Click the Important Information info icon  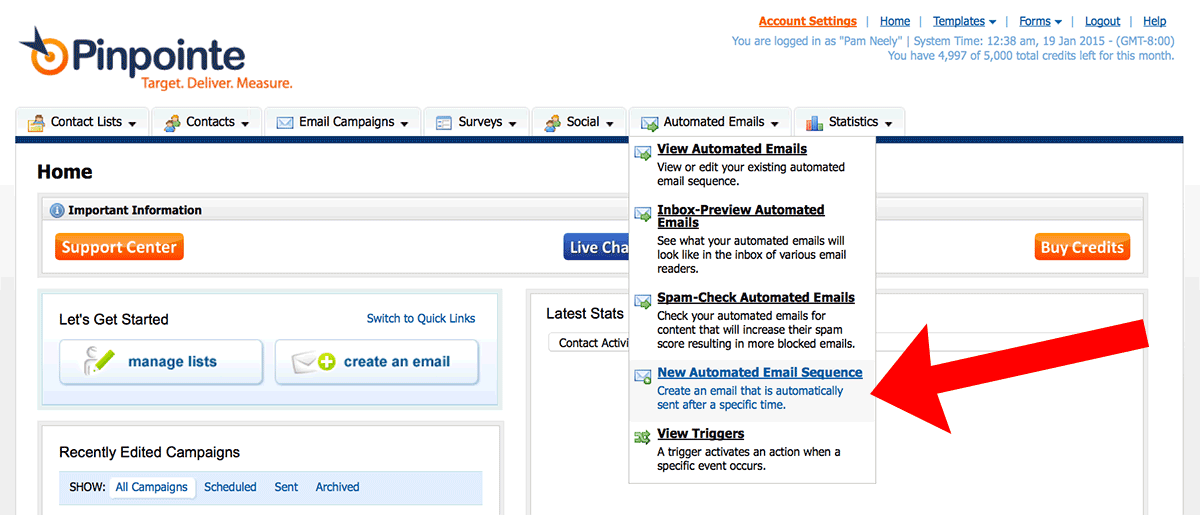[x=57, y=211]
